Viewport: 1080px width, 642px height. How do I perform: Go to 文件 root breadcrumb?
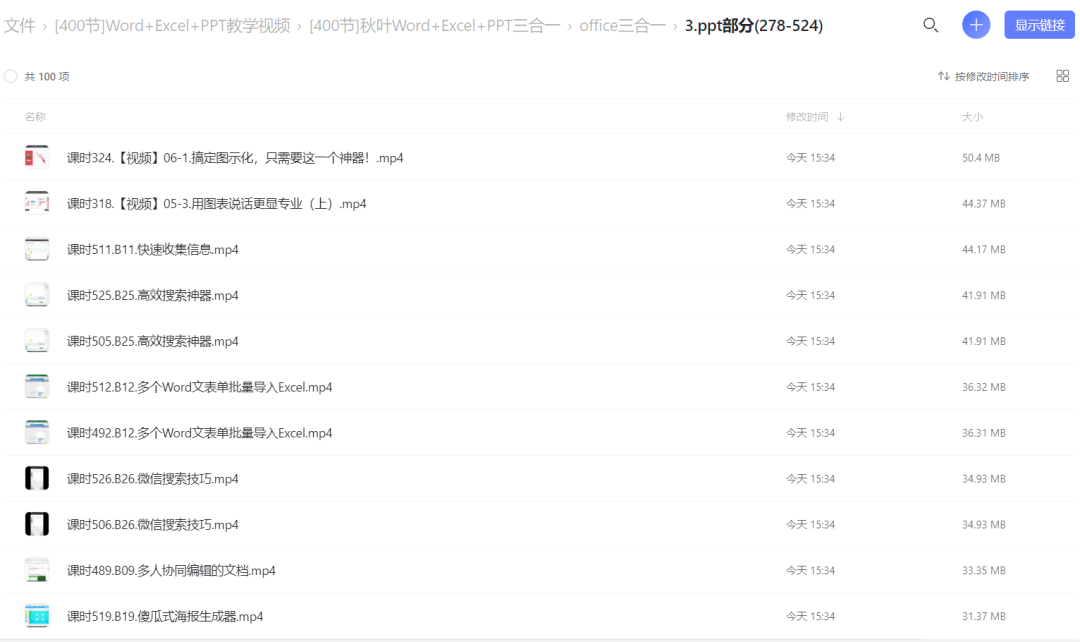coord(19,25)
